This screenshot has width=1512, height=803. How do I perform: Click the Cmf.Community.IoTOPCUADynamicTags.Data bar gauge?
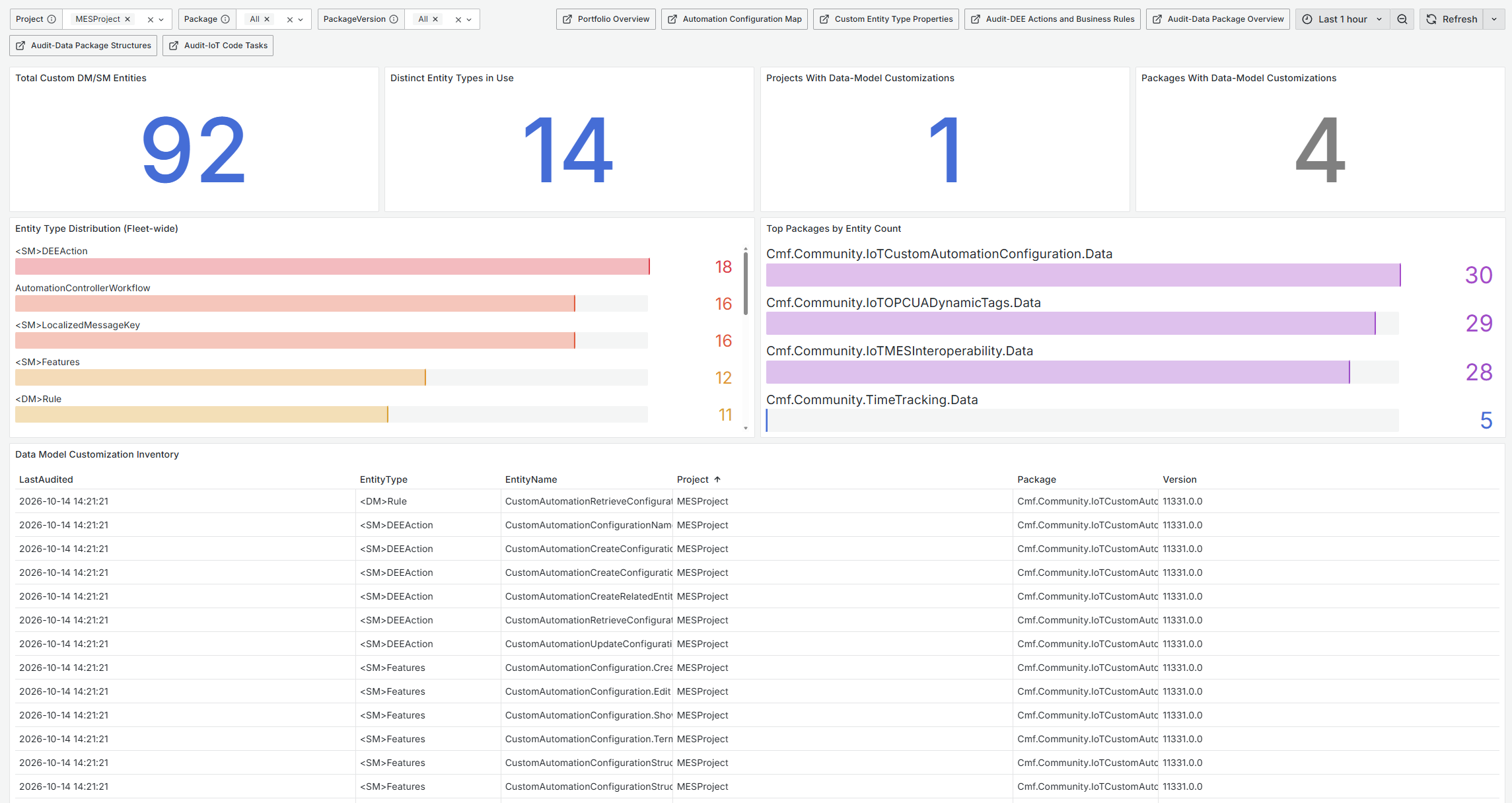point(1083,323)
